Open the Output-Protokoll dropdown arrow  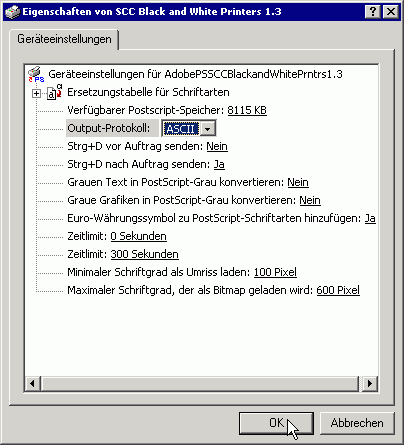point(208,128)
